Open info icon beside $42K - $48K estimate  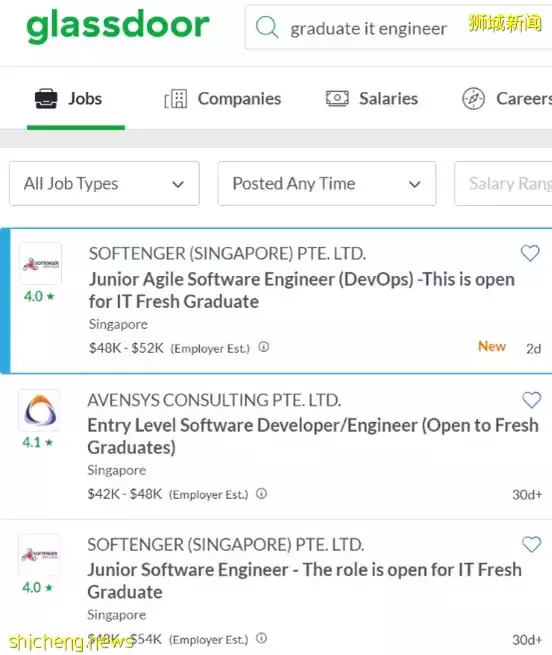[x=262, y=494]
